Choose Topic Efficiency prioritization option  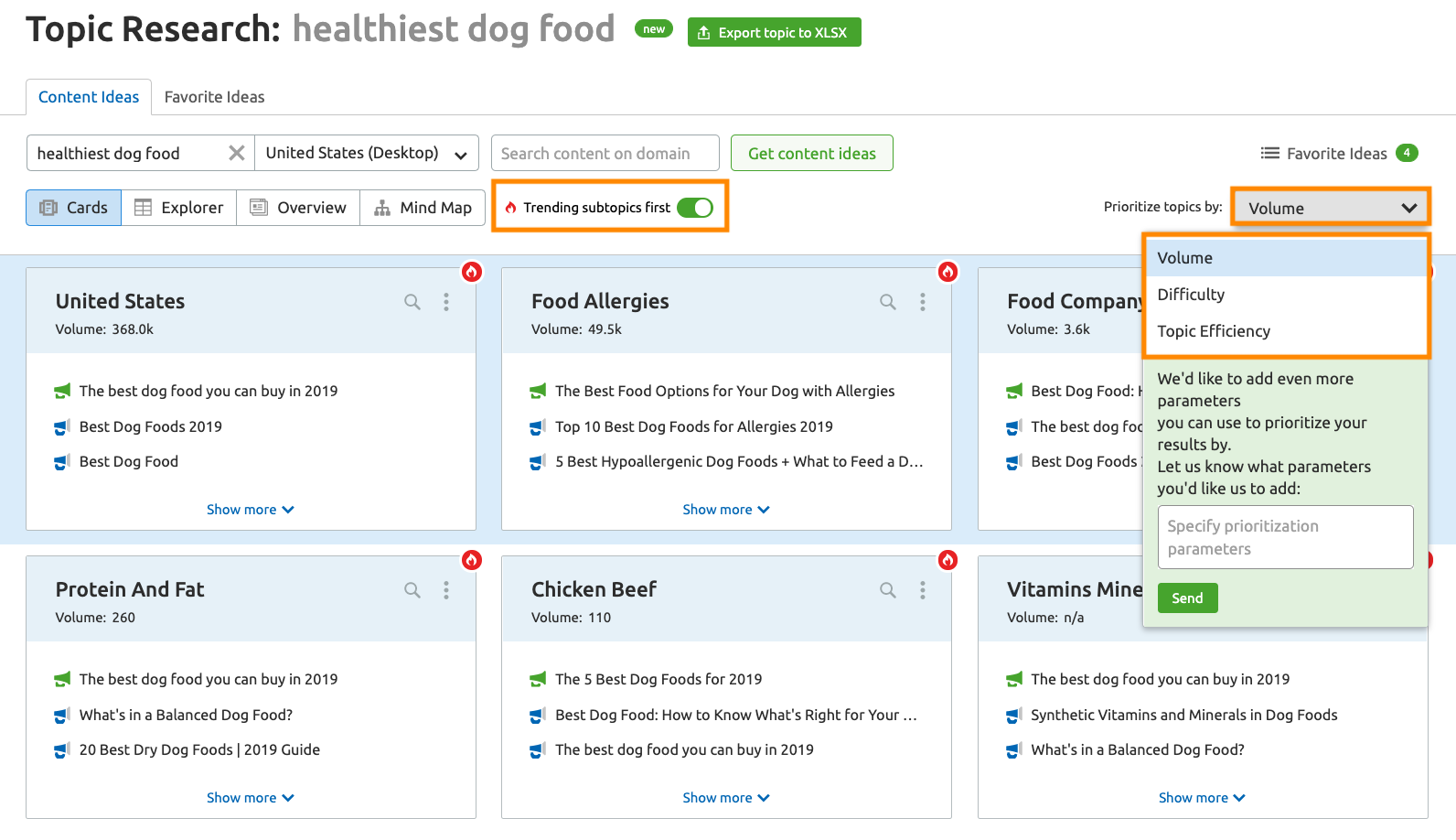coord(1214,331)
